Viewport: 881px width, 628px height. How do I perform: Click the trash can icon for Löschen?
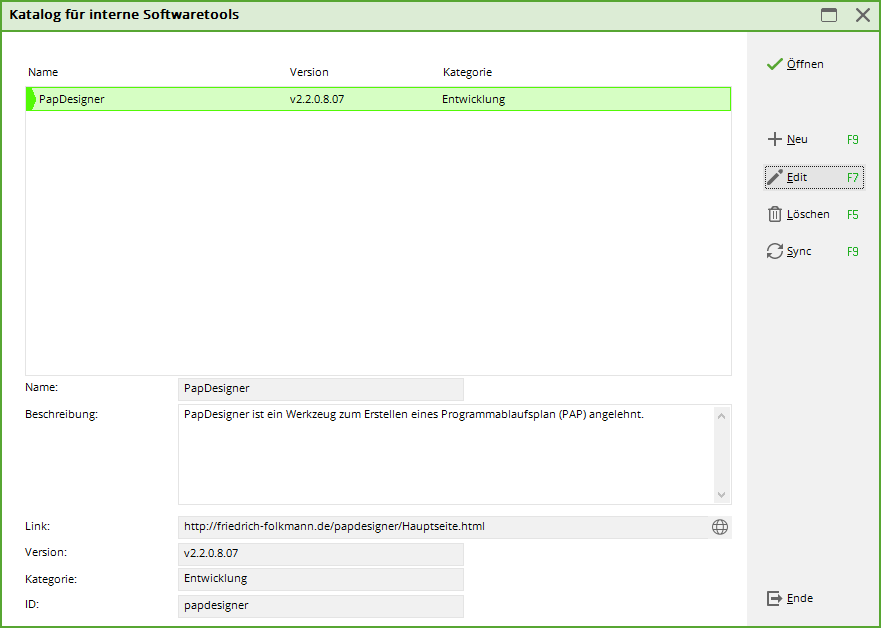(x=774, y=214)
